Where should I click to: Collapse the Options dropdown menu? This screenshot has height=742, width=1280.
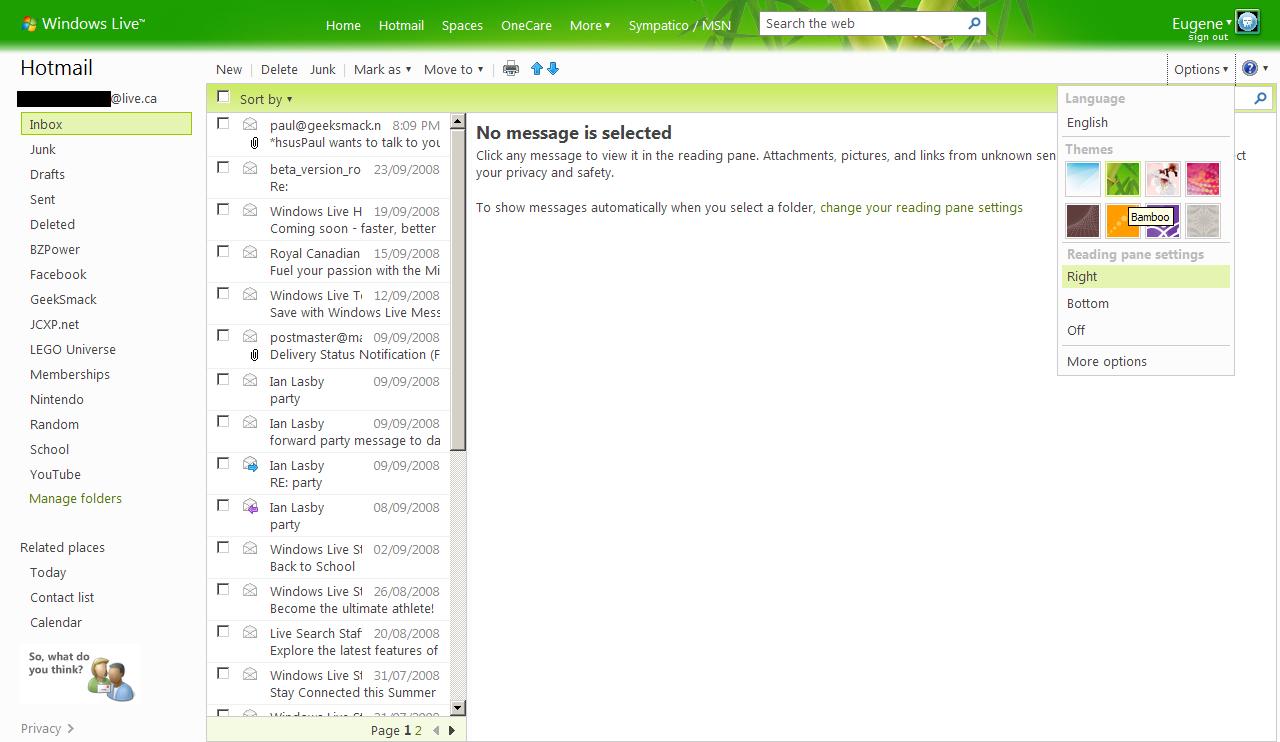(x=1201, y=69)
